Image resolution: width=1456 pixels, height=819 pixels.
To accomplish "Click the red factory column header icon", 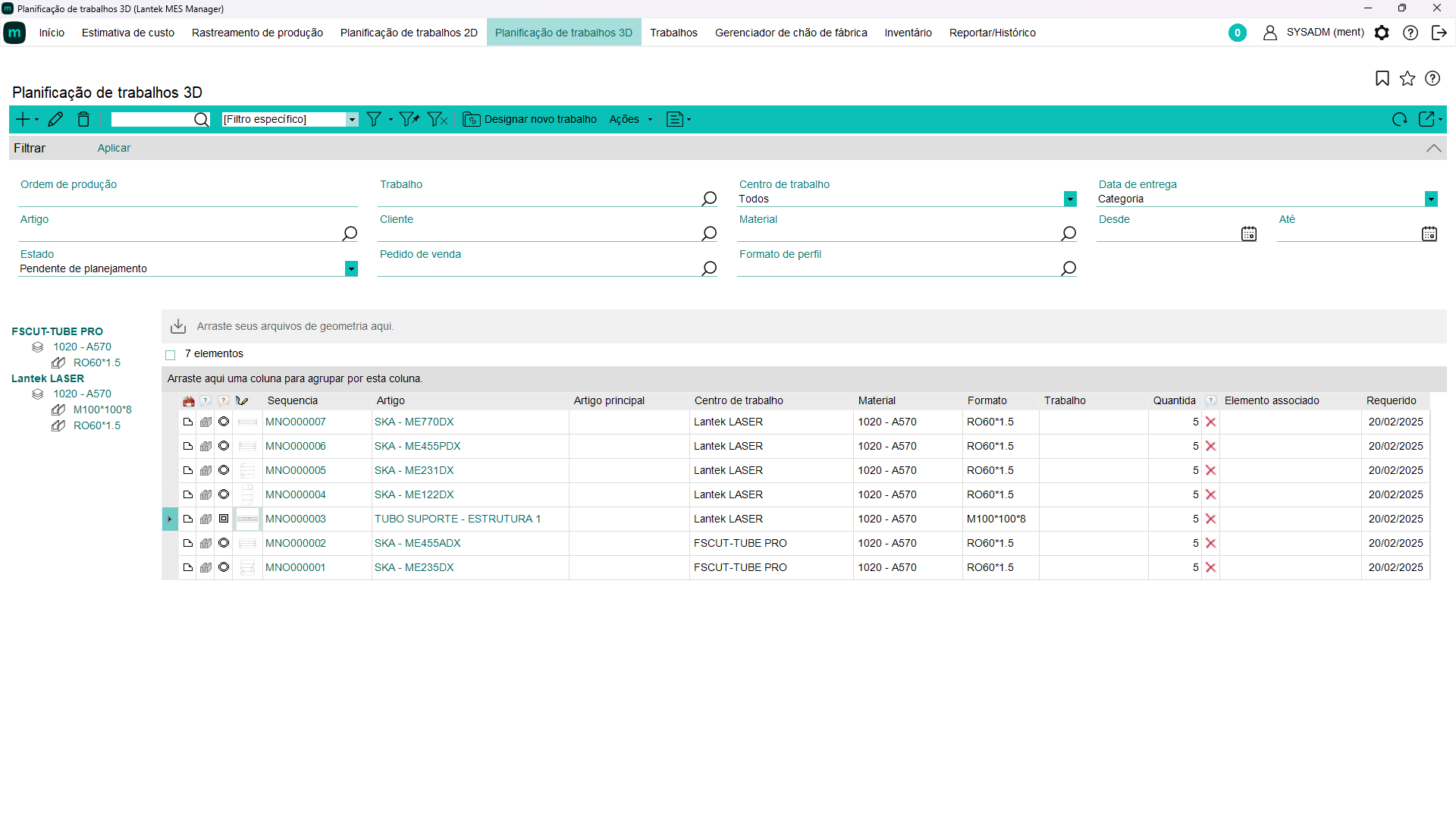I will tap(189, 401).
